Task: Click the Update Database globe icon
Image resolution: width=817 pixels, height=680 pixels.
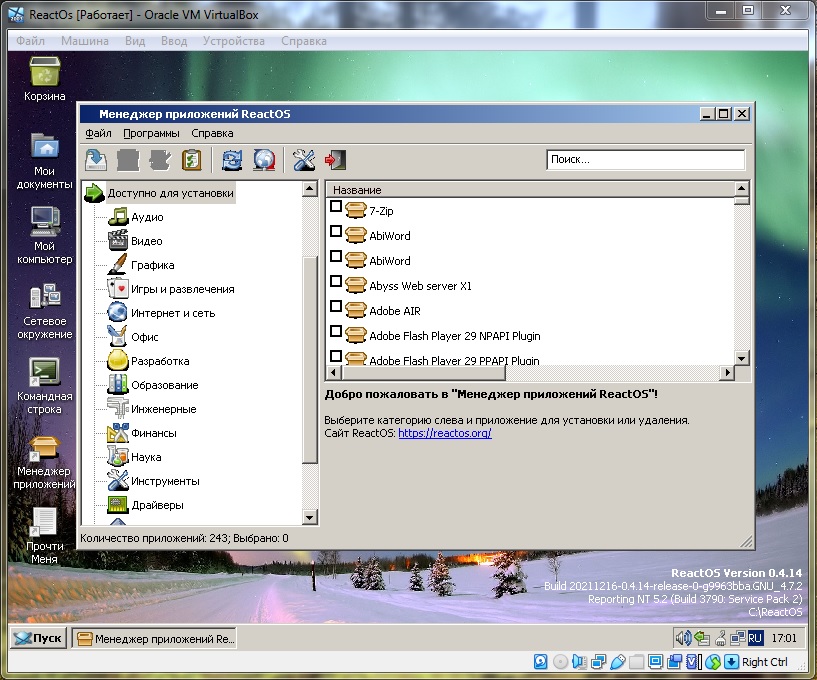Action: [264, 160]
